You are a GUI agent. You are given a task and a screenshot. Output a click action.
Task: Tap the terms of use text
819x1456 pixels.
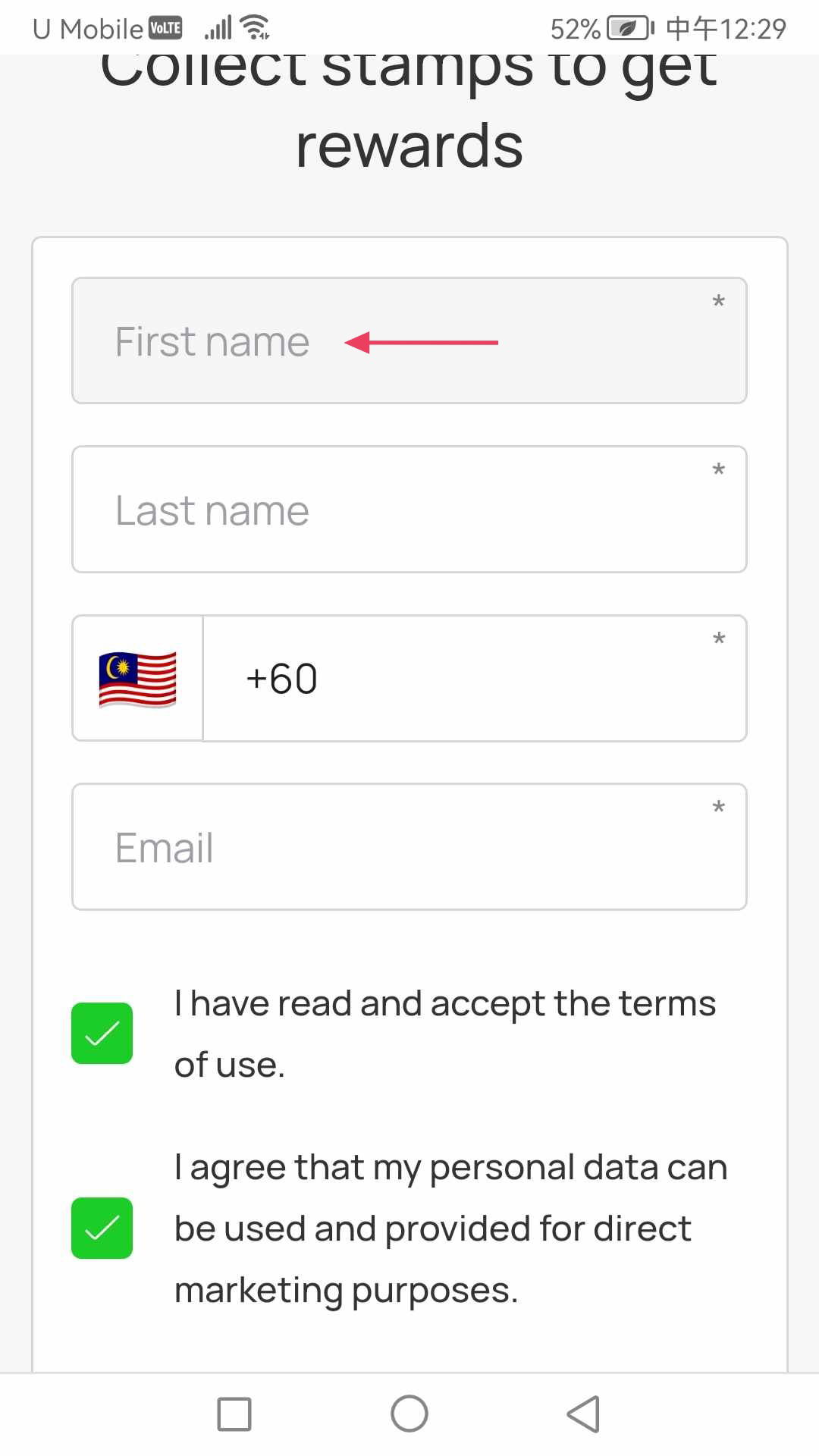(445, 1034)
